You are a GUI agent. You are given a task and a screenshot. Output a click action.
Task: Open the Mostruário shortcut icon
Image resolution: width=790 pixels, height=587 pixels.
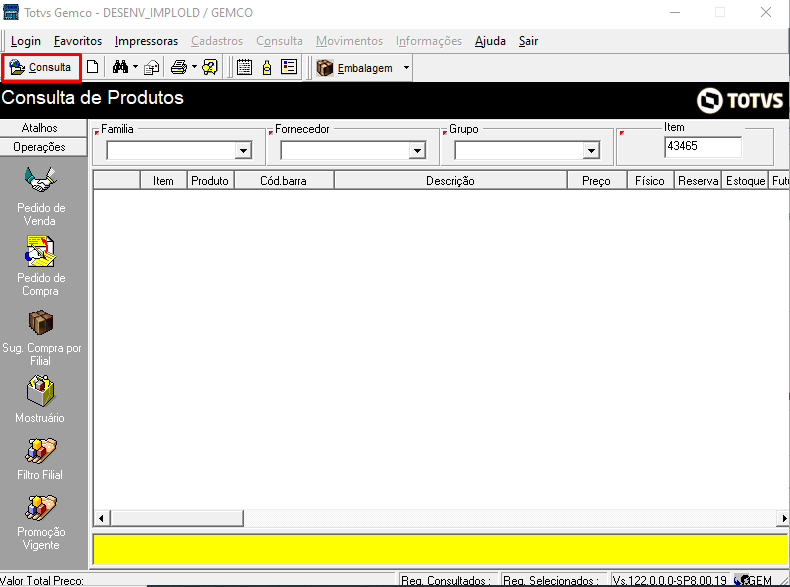[x=41, y=390]
